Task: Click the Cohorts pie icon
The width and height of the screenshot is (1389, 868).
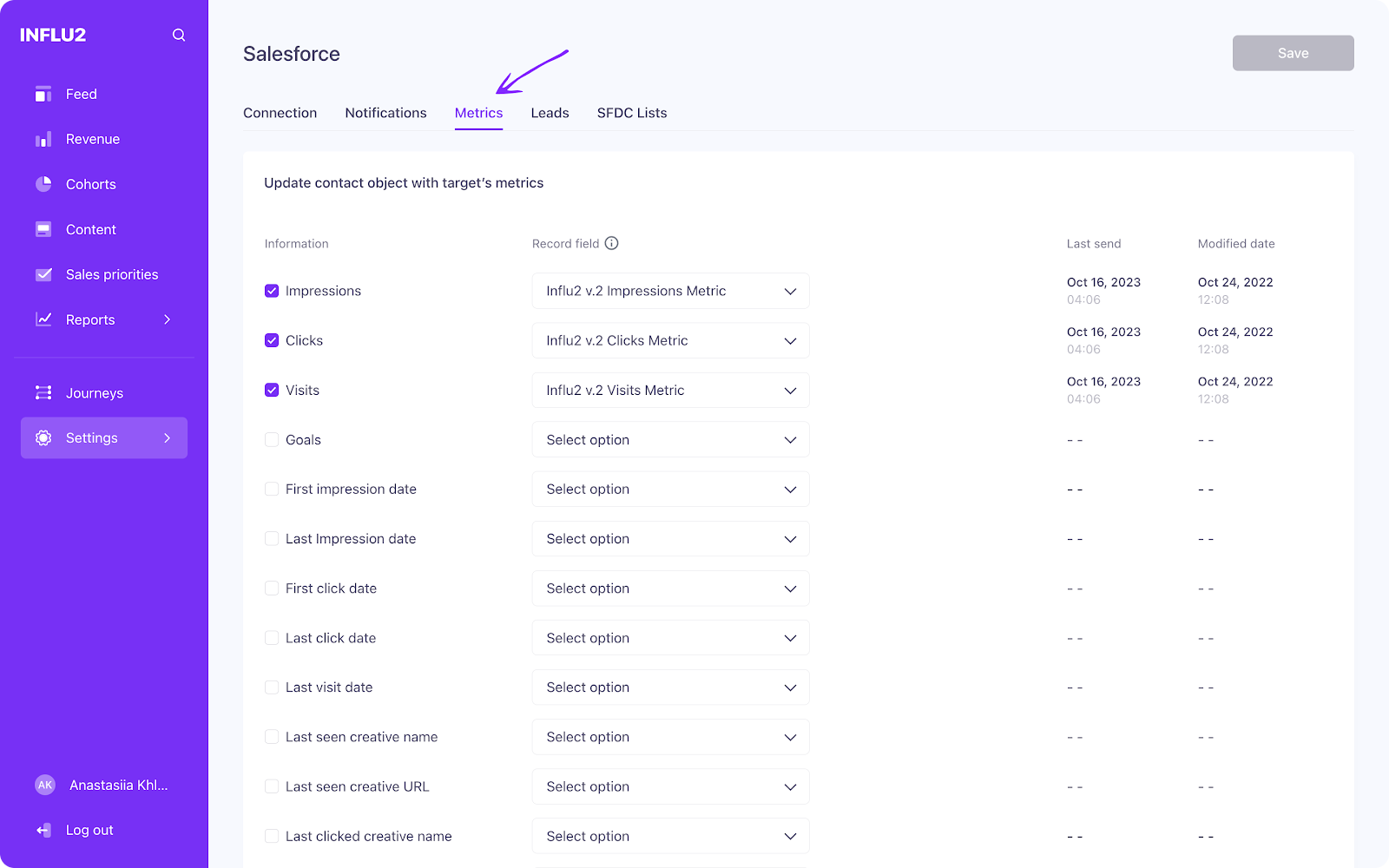Action: (x=43, y=184)
